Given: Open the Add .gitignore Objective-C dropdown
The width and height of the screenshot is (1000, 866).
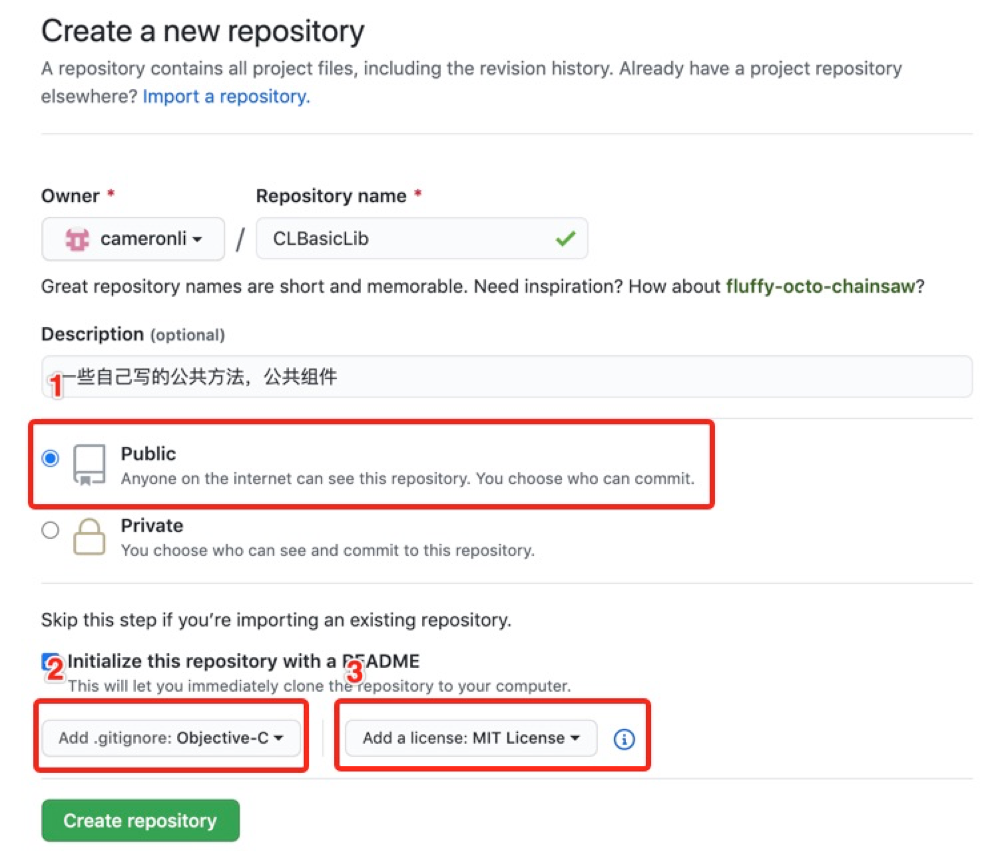Looking at the screenshot, I should point(171,738).
